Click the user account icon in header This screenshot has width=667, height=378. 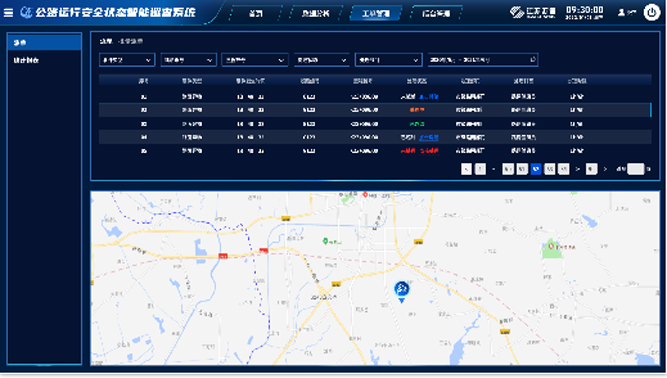[x=621, y=13]
